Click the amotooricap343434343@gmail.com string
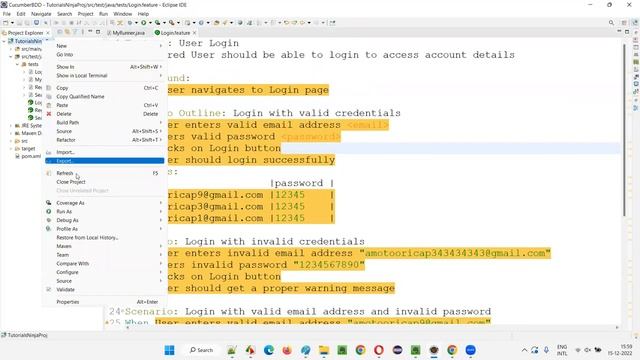This screenshot has width=640, height=360. 455,253
